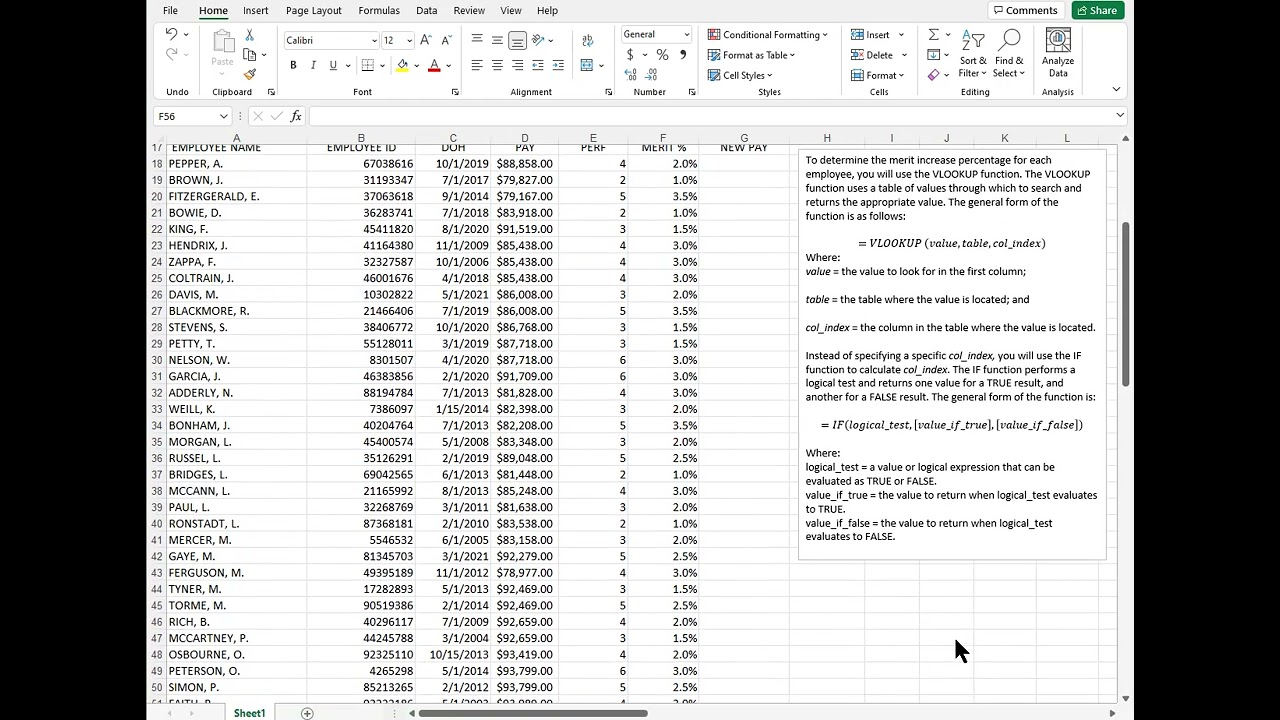This screenshot has height=720, width=1280.
Task: Click the Merge & Center icon
Action: [587, 65]
